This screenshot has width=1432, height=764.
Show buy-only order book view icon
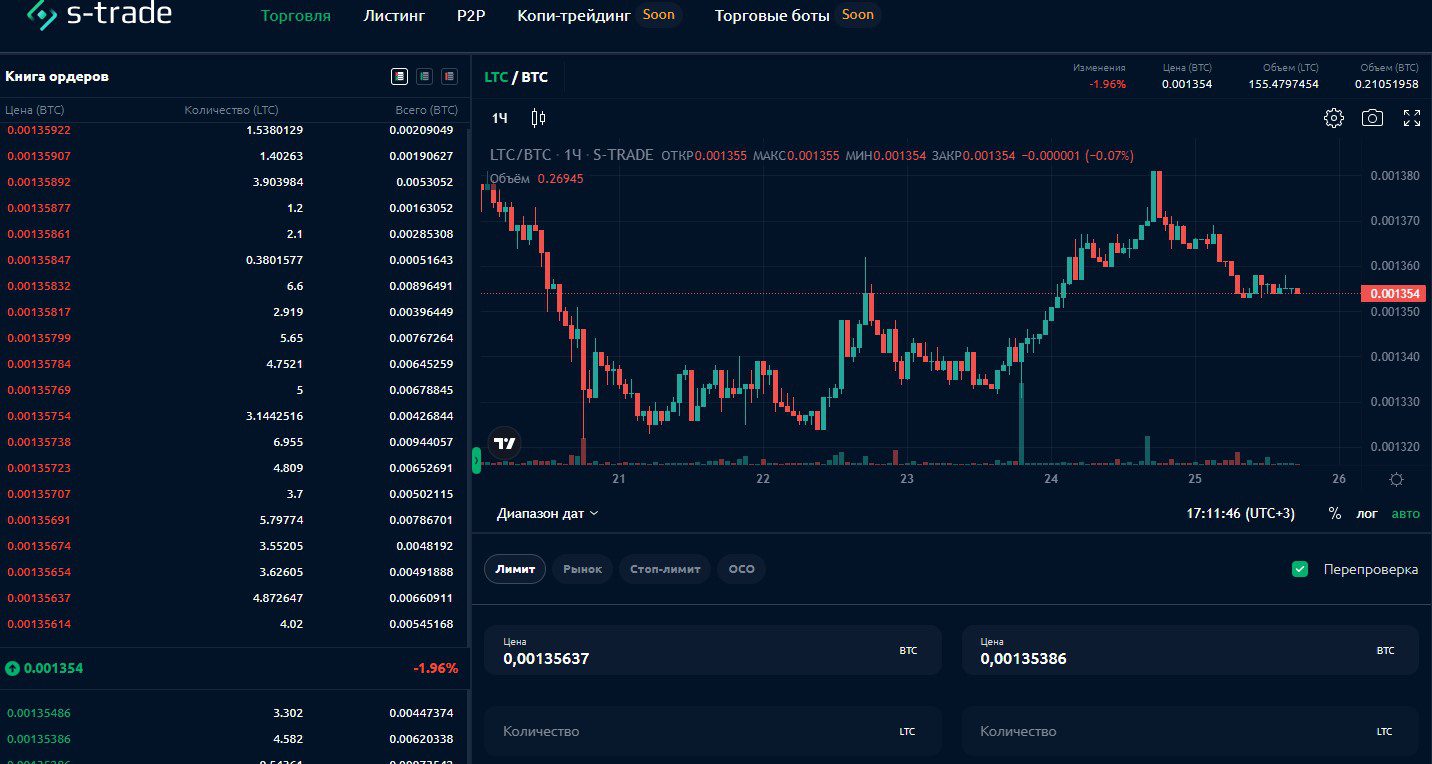coord(424,76)
